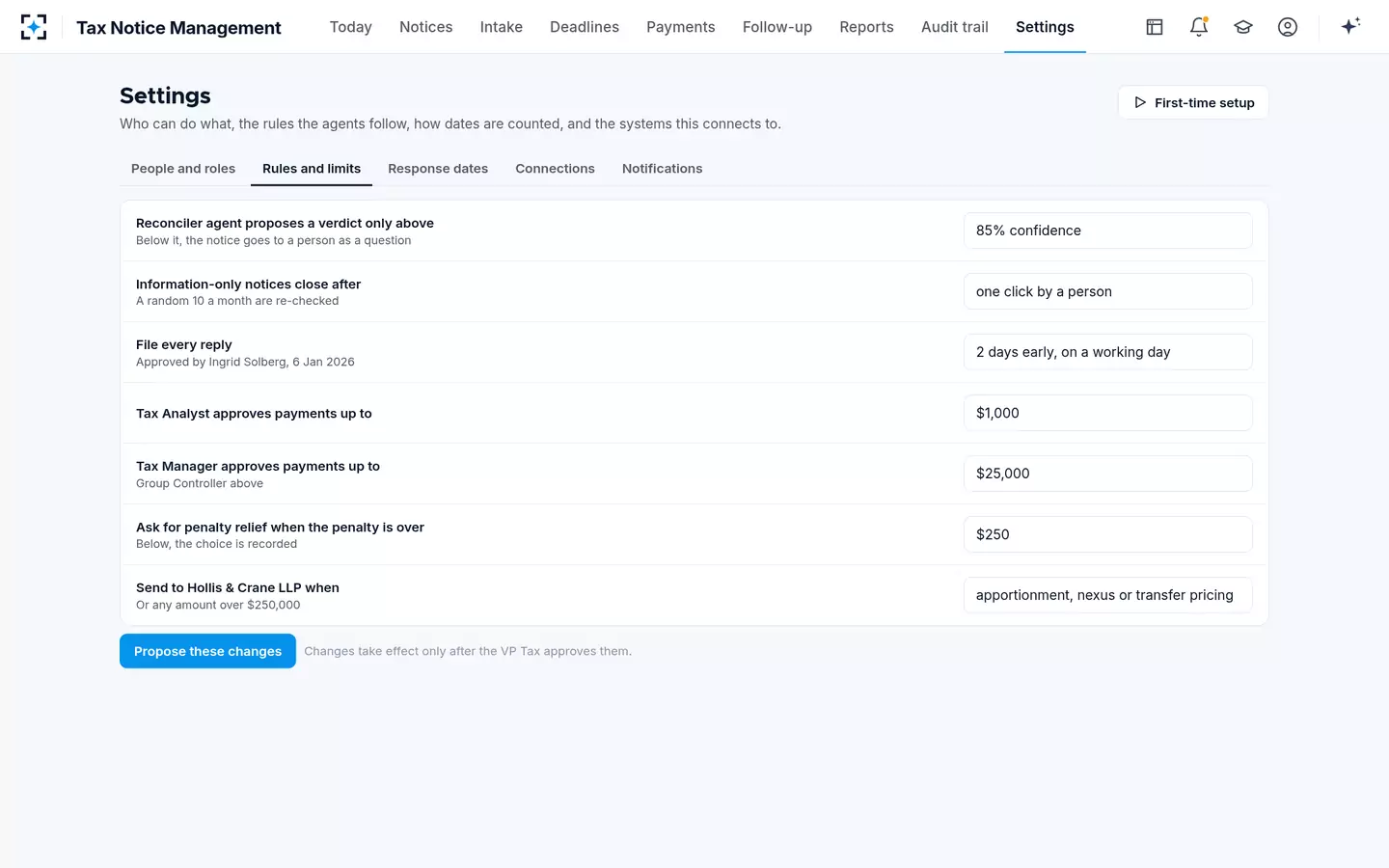The height and width of the screenshot is (868, 1389).
Task: Click 'Send to Hollis & Crane LLP when' label
Action: click(237, 587)
